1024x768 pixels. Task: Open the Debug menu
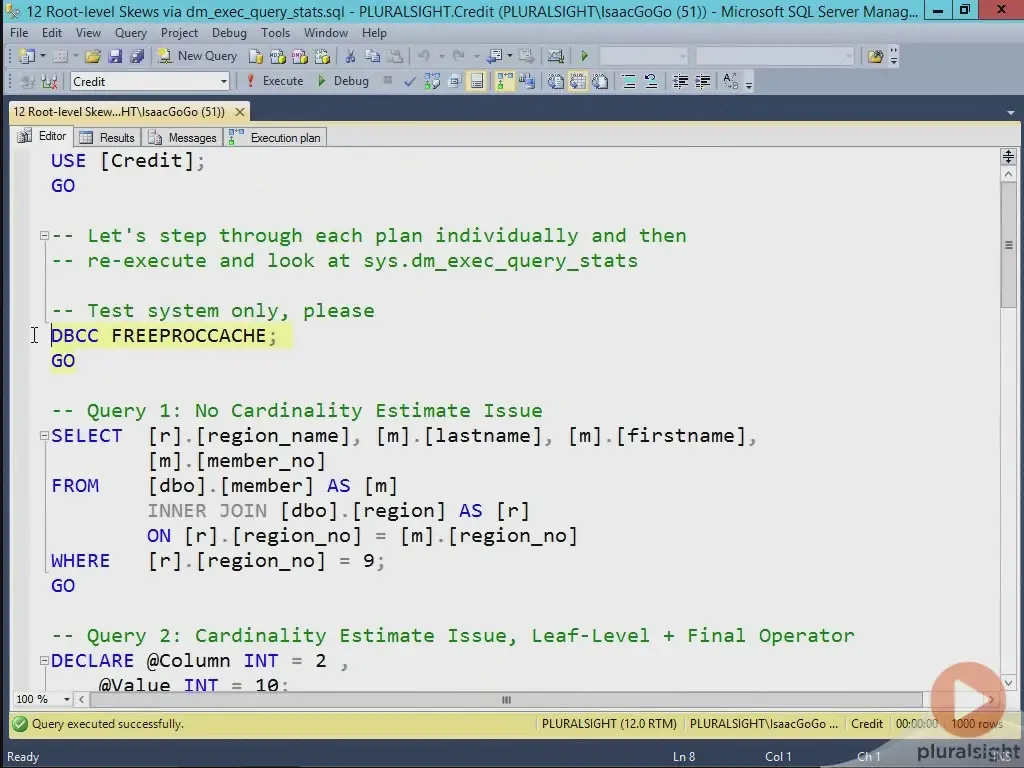(229, 33)
